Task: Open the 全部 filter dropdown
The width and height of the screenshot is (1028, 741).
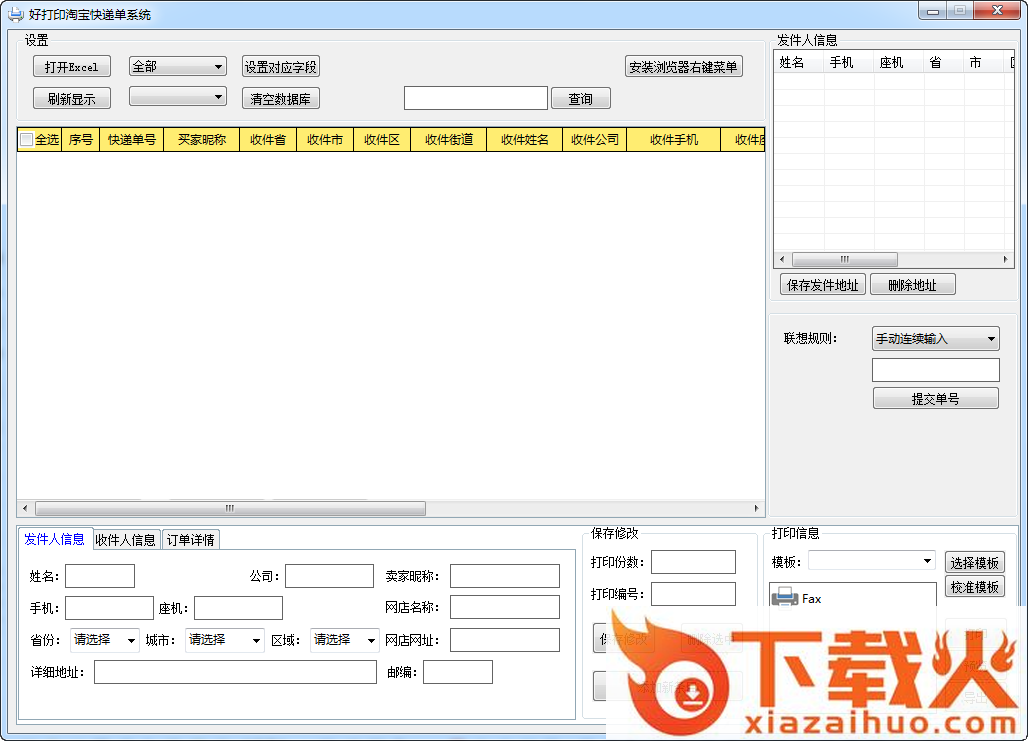Action: pyautogui.click(x=178, y=67)
